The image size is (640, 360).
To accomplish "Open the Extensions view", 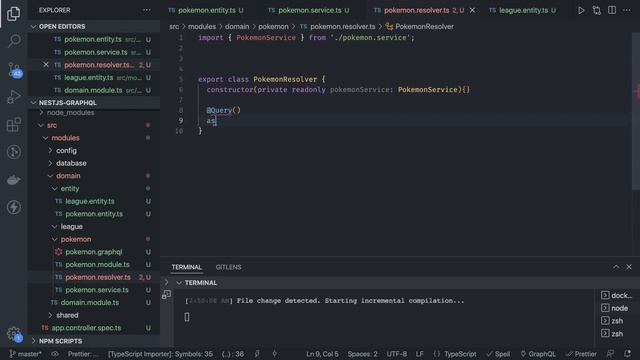I will [14, 124].
